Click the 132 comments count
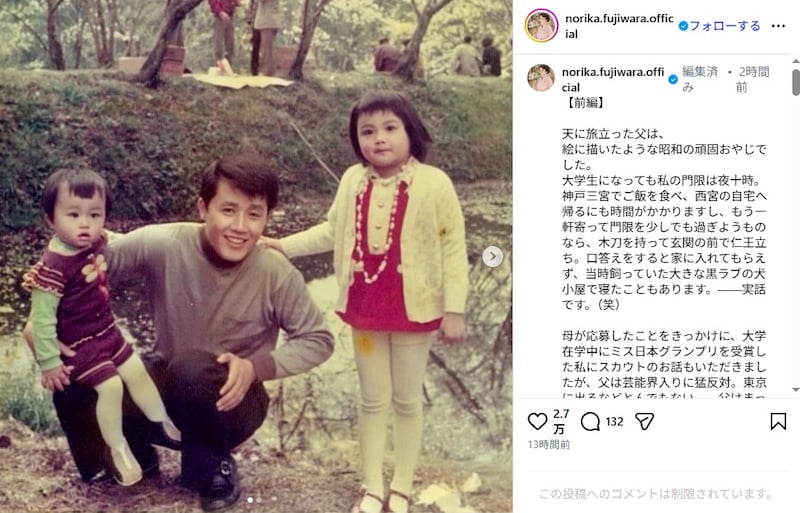This screenshot has height=513, width=800. pyautogui.click(x=614, y=422)
